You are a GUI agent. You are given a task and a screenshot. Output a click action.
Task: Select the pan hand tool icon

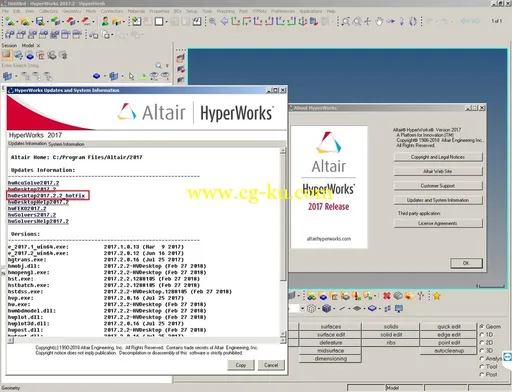(x=379, y=22)
